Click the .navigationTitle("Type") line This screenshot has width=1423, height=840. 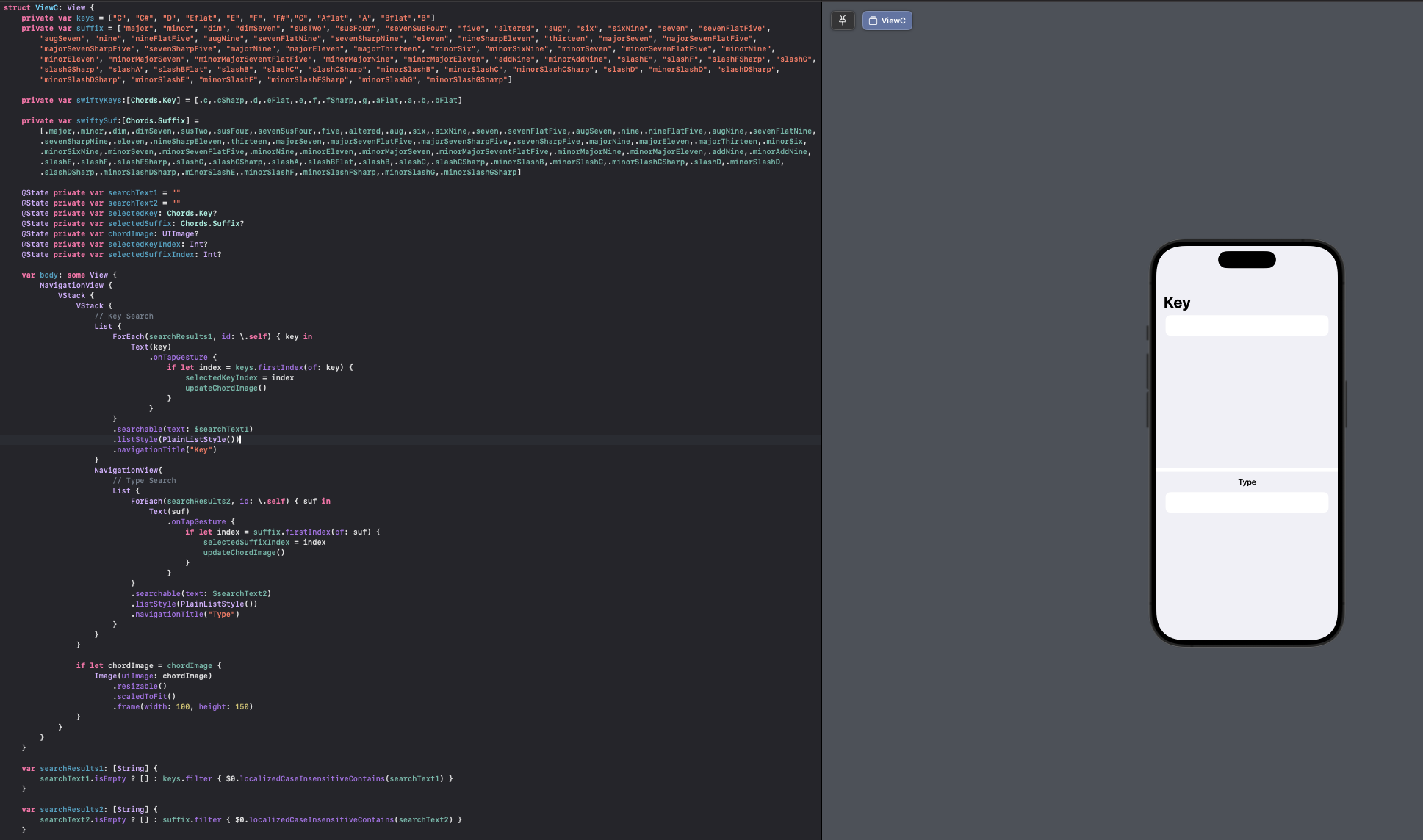185,615
